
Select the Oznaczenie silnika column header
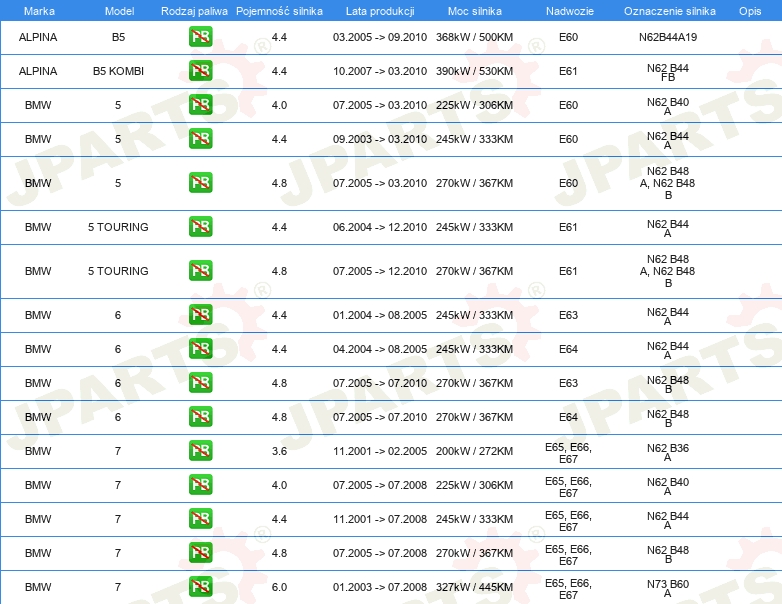tap(670, 11)
